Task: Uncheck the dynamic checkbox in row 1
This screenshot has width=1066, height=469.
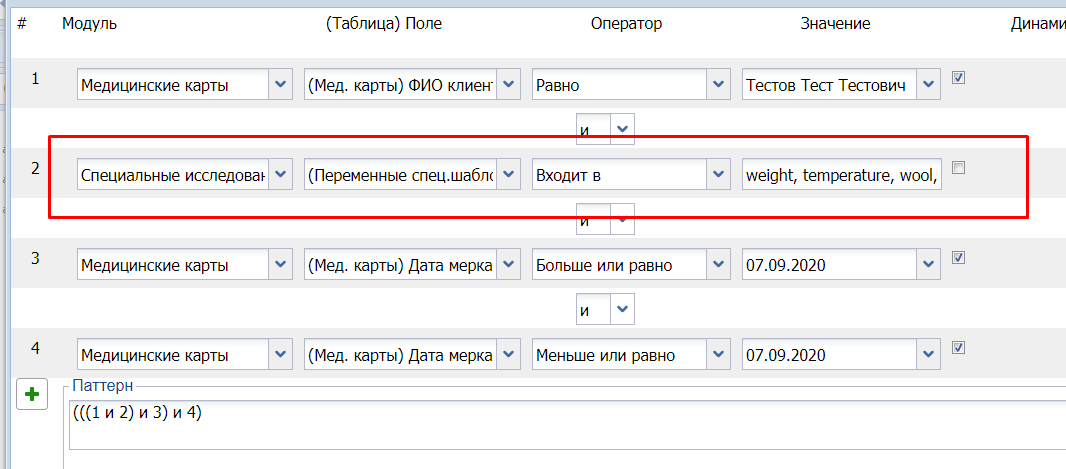Action: point(958,78)
